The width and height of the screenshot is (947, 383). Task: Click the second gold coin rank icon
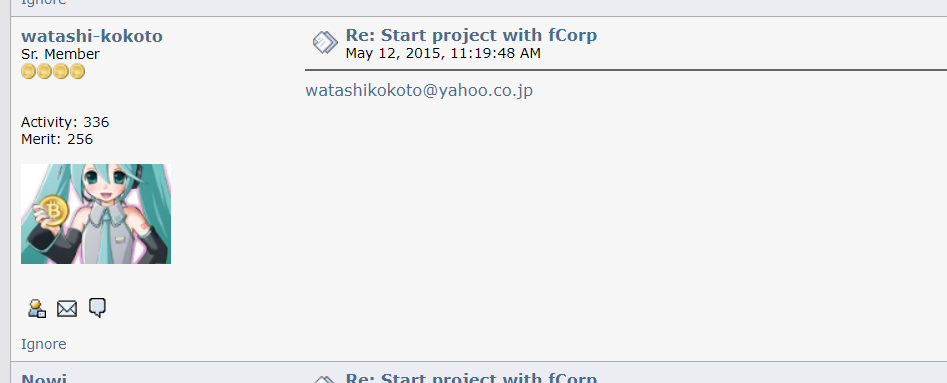45,72
